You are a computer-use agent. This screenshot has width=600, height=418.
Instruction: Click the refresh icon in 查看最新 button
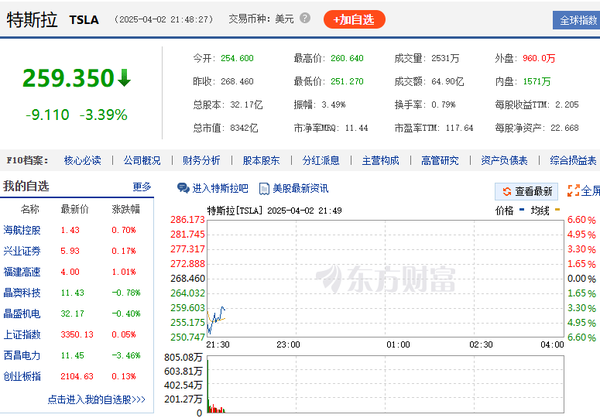507,191
